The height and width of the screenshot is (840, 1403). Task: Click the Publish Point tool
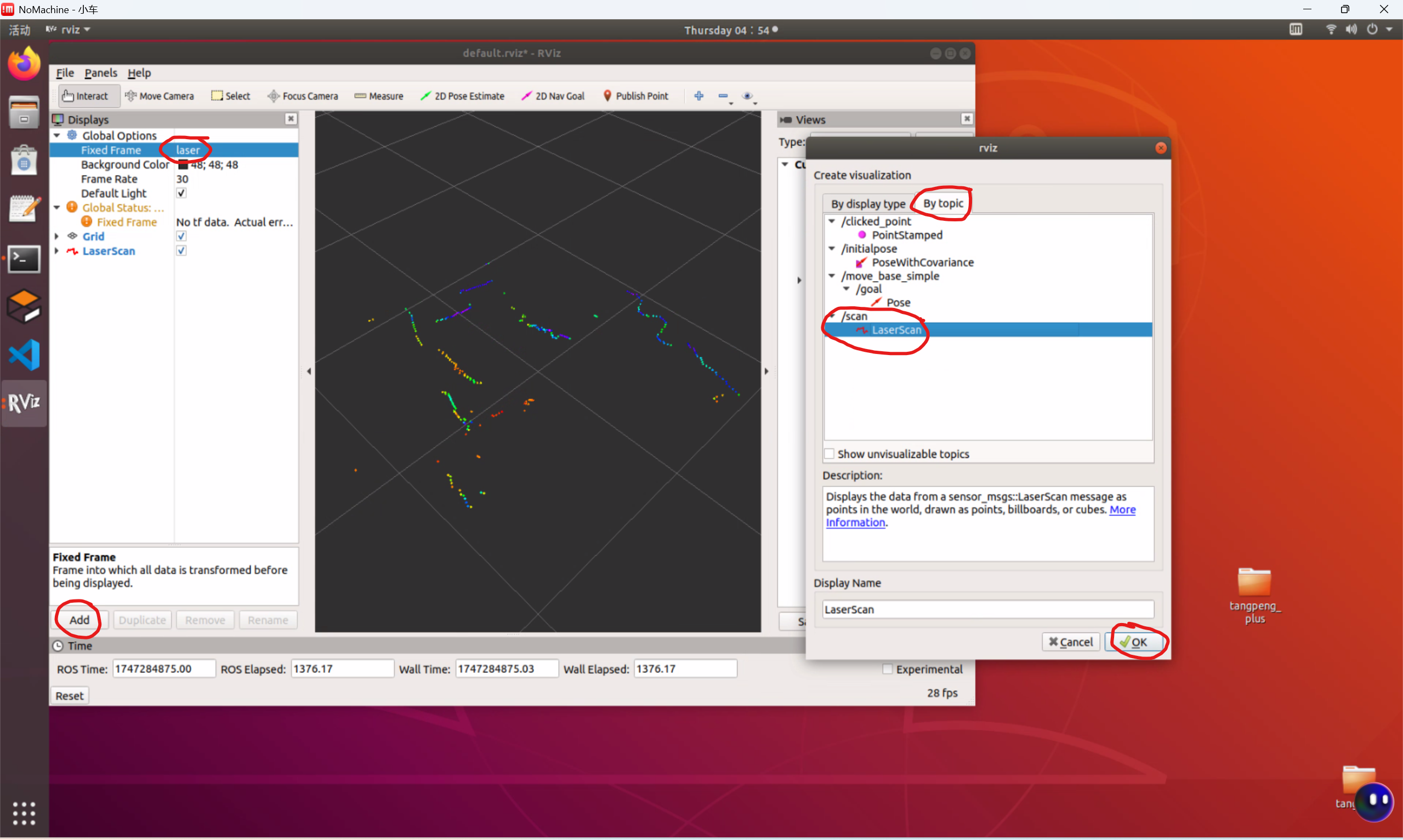pyautogui.click(x=635, y=96)
